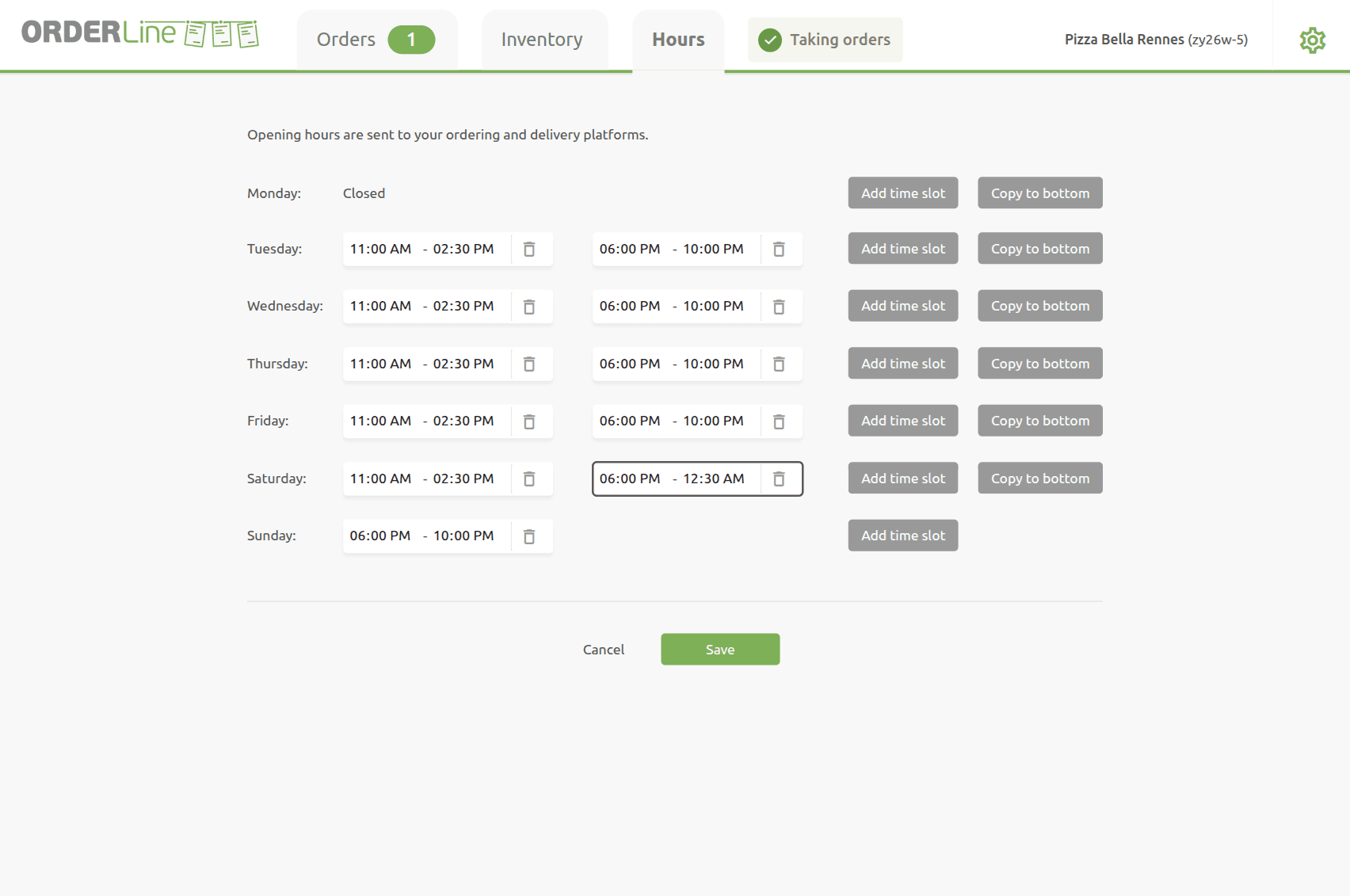
Task: Delete Wednesday 06:00 PM time slot
Action: coord(779,307)
